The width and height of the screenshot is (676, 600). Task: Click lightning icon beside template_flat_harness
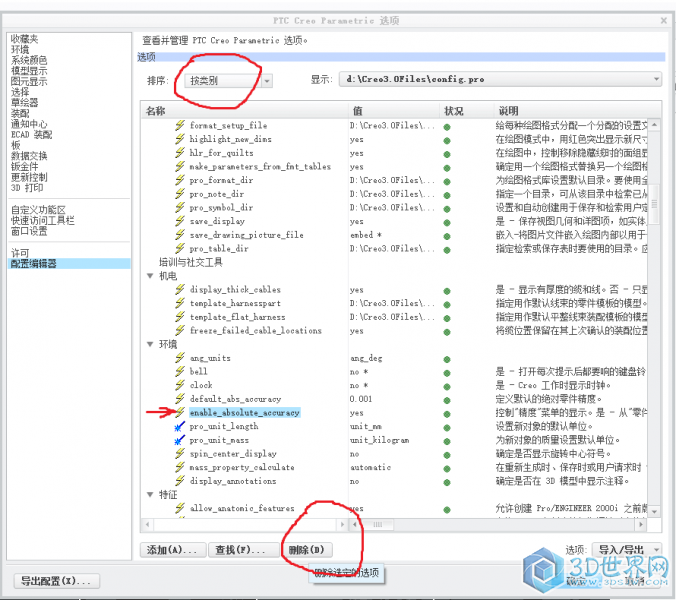click(x=180, y=317)
